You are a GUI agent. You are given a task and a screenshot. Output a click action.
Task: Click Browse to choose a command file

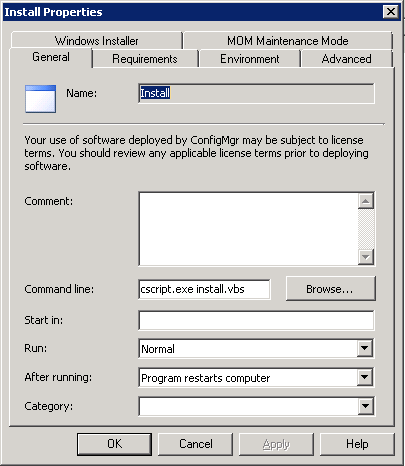point(330,289)
